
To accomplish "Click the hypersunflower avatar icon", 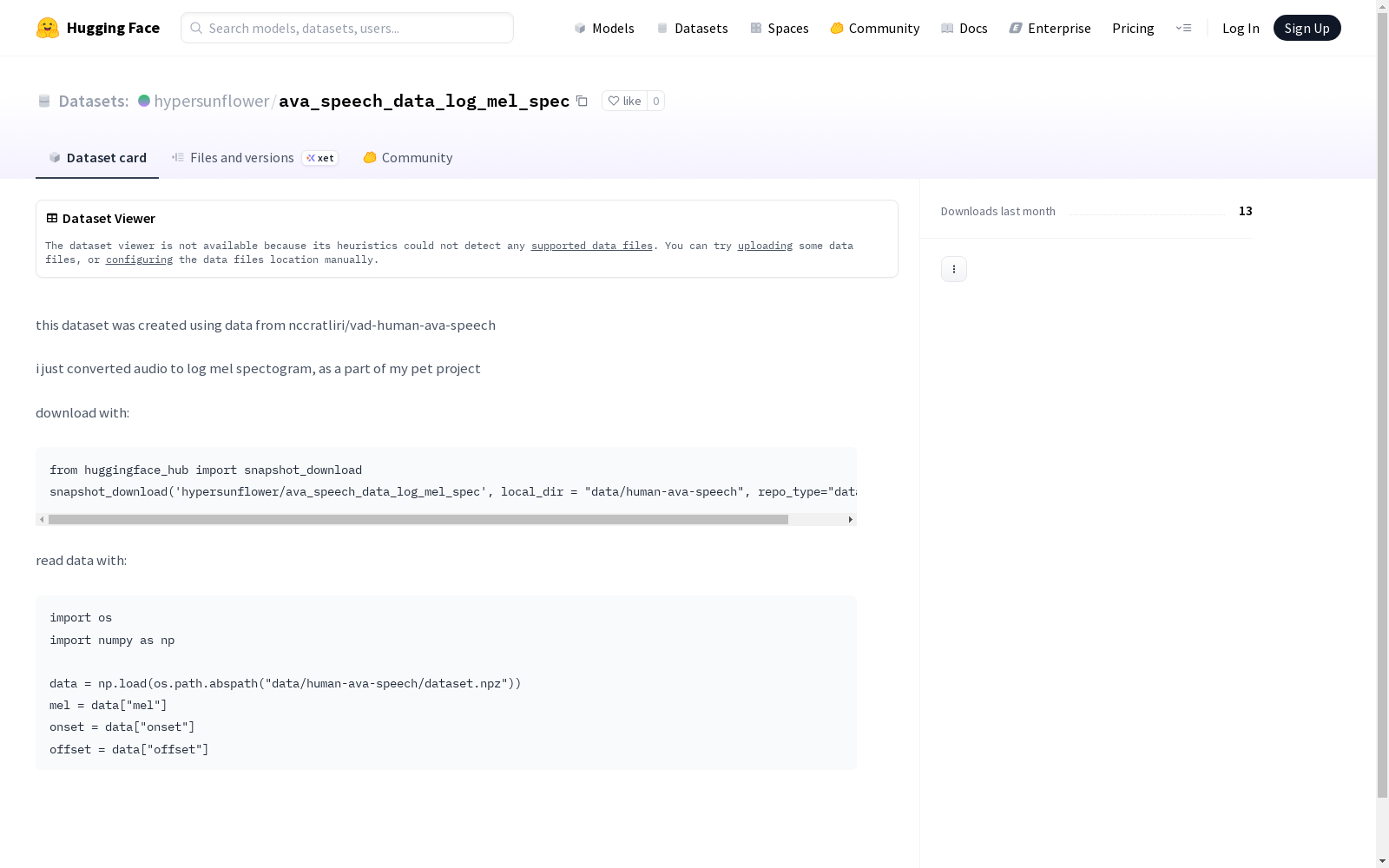I will pyautogui.click(x=144, y=101).
